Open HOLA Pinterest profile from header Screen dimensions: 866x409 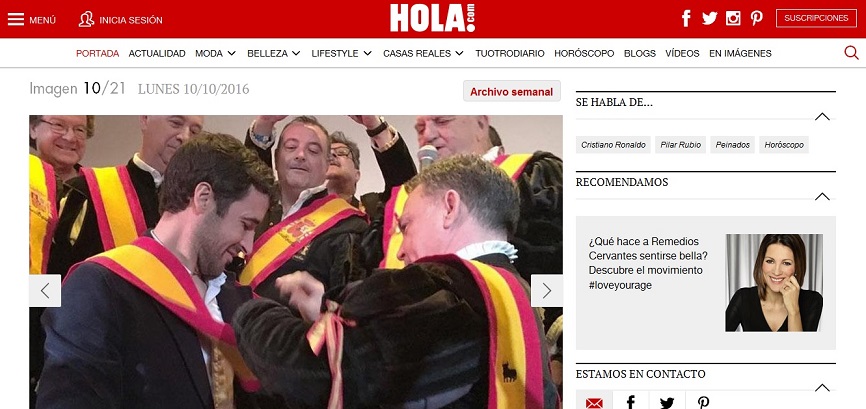click(757, 18)
